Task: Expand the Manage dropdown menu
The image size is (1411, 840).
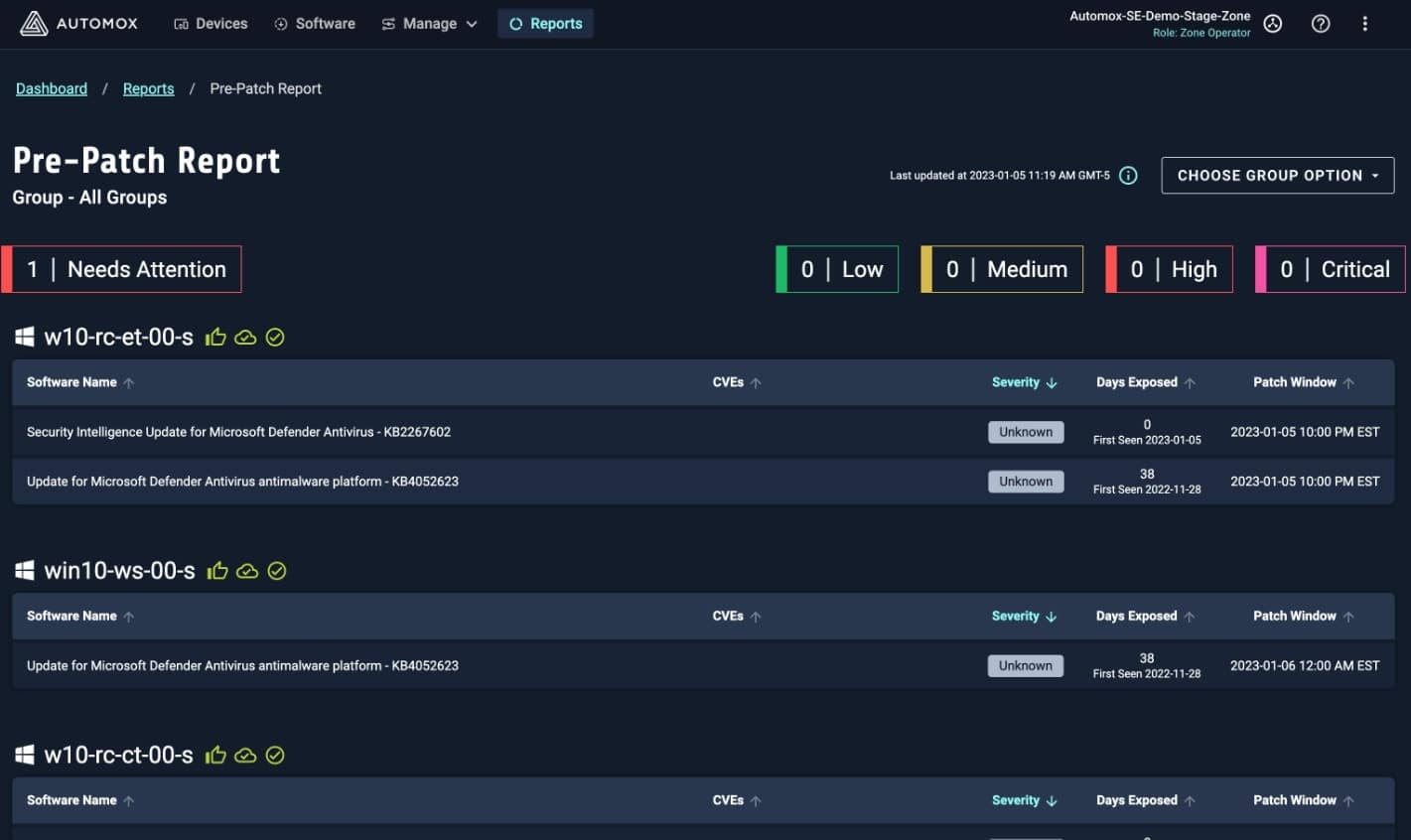Action: click(x=429, y=24)
